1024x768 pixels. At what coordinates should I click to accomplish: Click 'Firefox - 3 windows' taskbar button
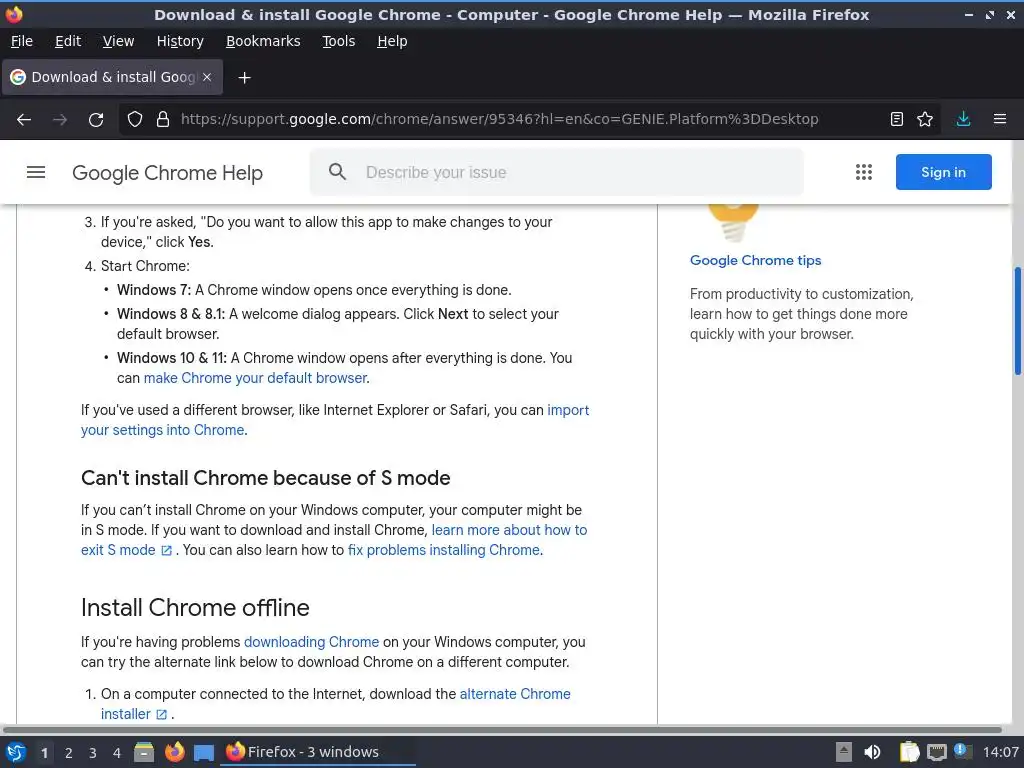[318, 752]
